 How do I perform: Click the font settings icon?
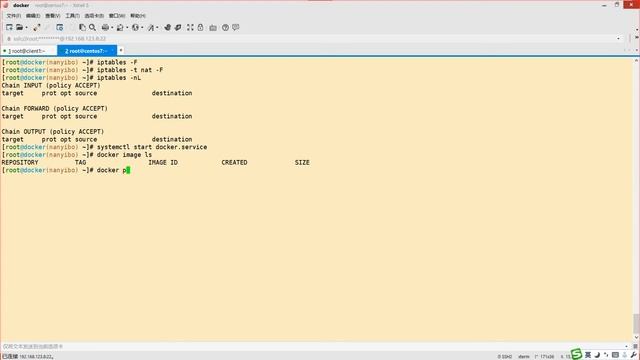pyautogui.click(x=151, y=27)
